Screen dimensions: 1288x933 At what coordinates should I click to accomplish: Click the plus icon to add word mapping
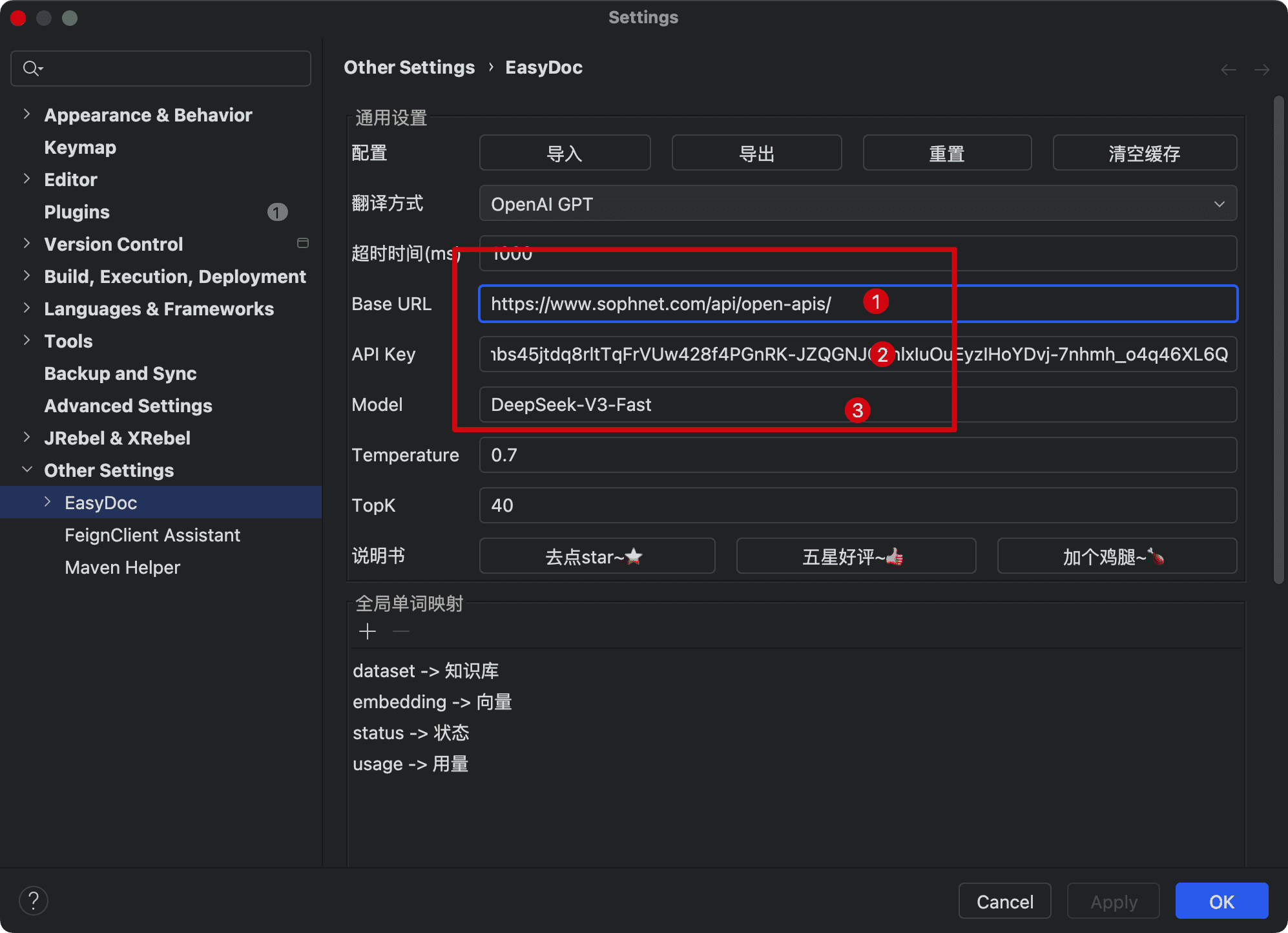[x=368, y=631]
